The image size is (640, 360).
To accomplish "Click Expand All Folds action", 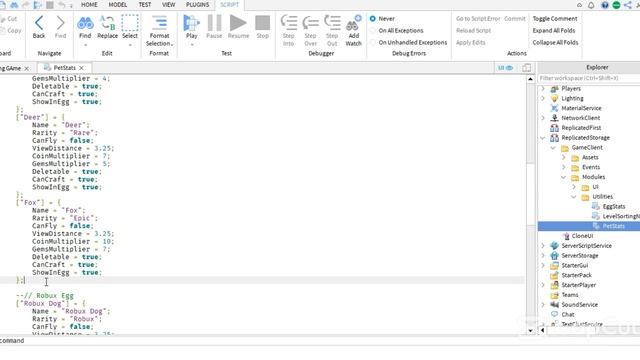I will pyautogui.click(x=554, y=31).
